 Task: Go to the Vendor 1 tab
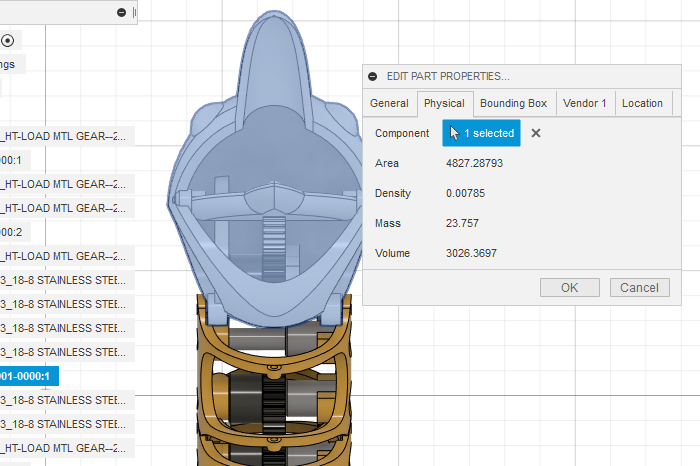click(585, 103)
